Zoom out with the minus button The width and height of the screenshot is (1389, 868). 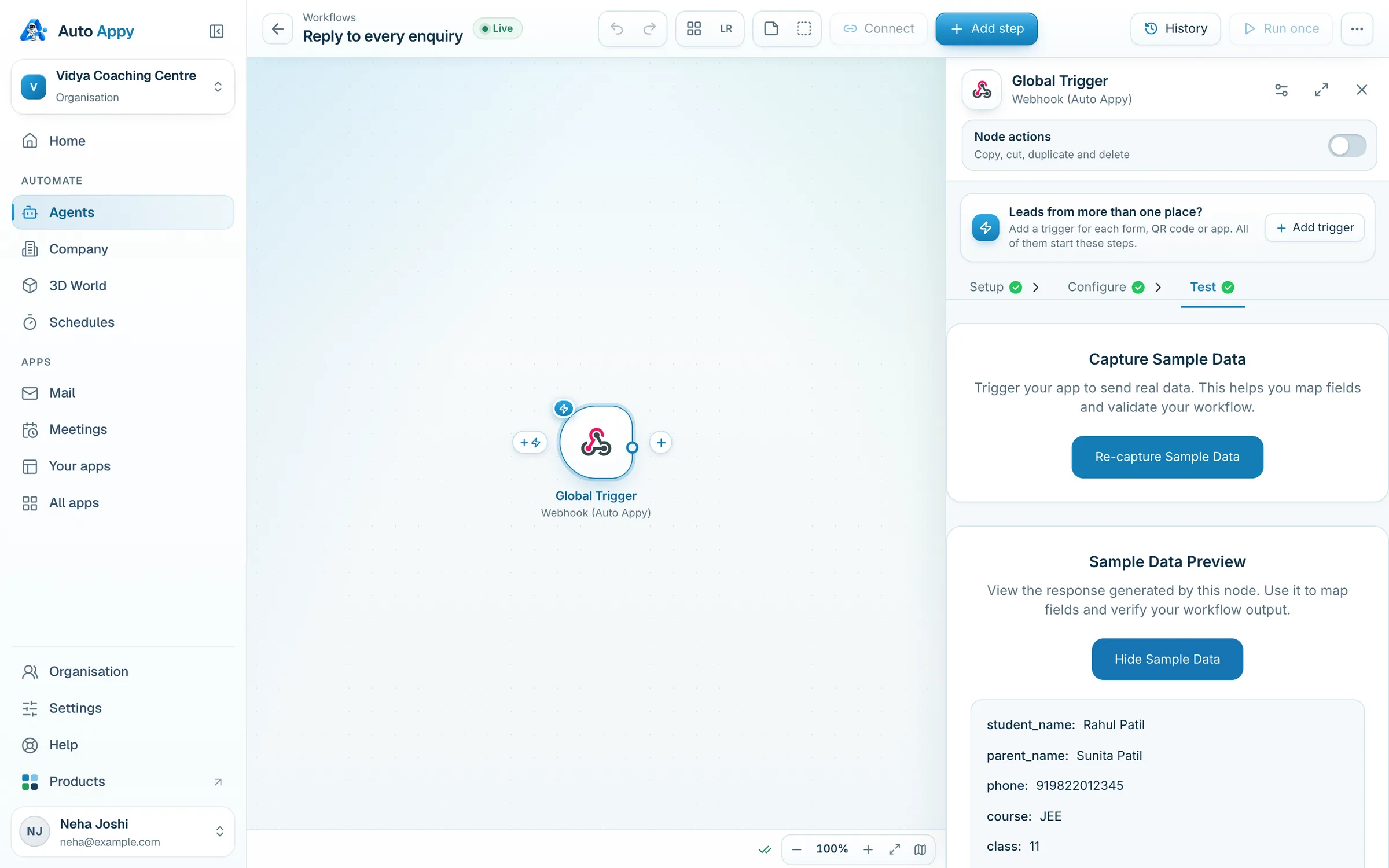click(796, 849)
